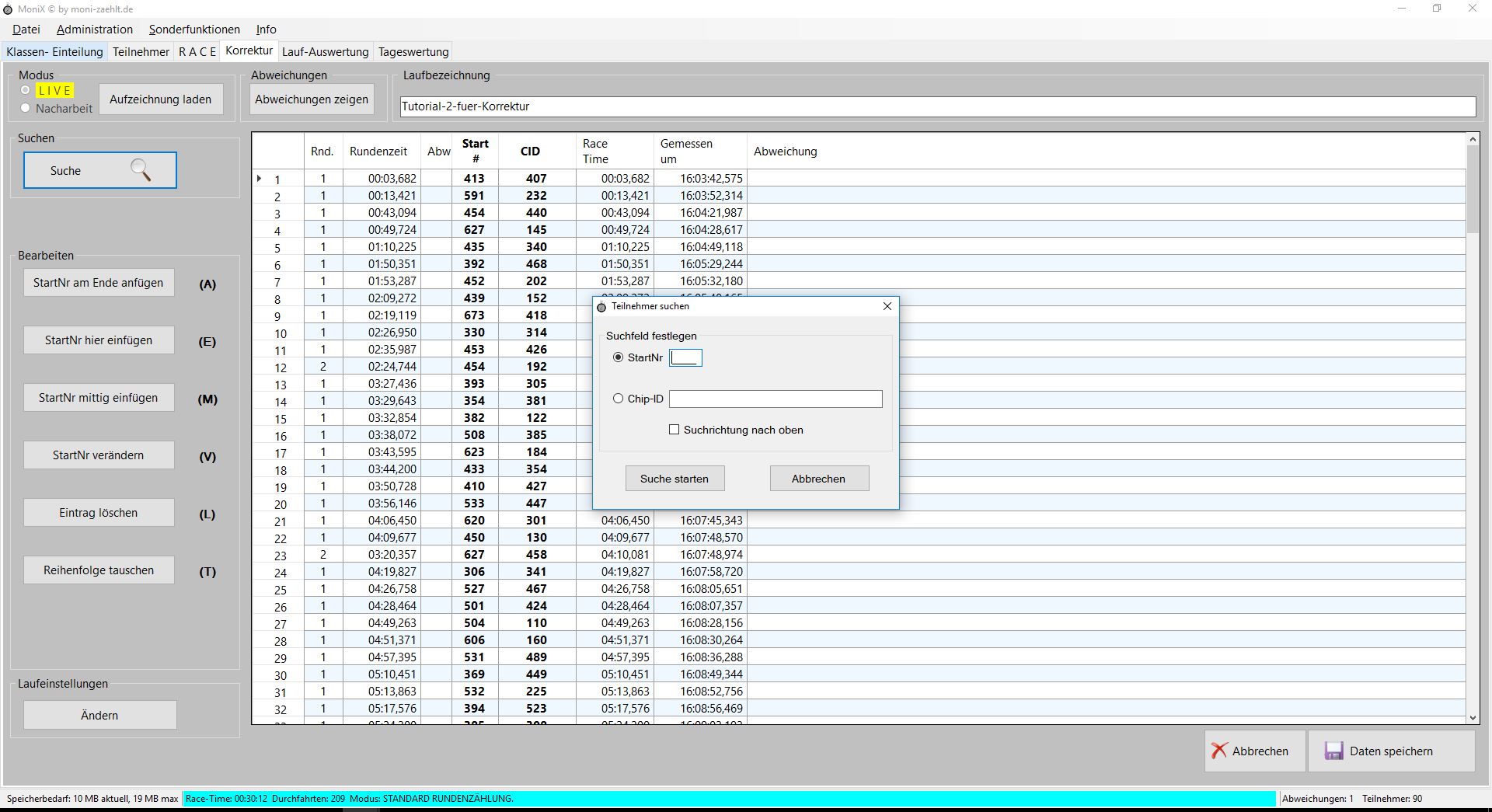Select the LIVE mode radio button
Image resolution: width=1492 pixels, height=812 pixels.
click(x=26, y=90)
